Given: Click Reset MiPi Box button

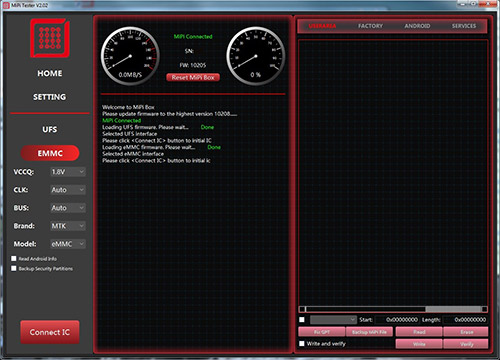Looking at the screenshot, I should (193, 78).
